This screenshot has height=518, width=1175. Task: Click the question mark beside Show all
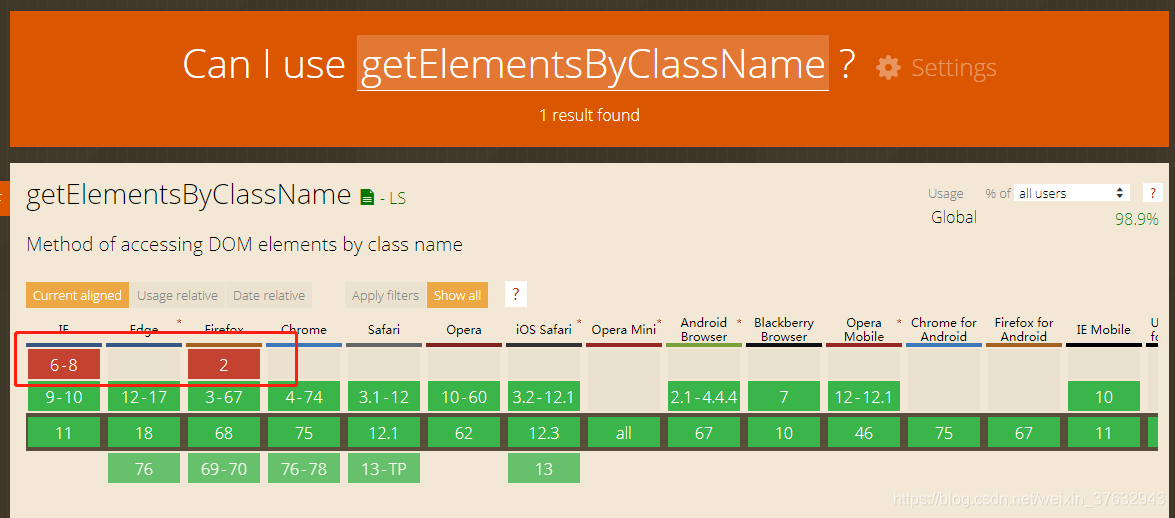point(516,295)
